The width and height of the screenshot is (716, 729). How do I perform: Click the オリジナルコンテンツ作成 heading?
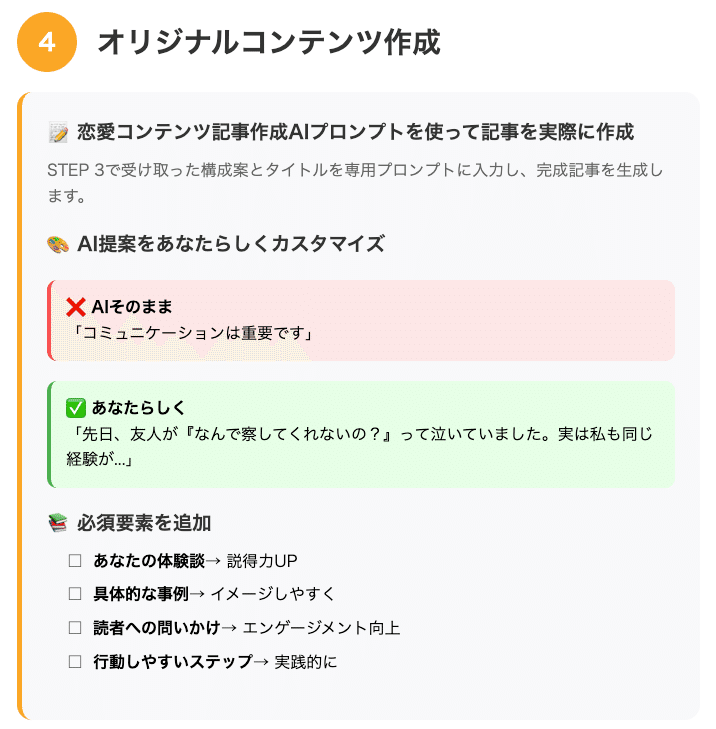[269, 43]
